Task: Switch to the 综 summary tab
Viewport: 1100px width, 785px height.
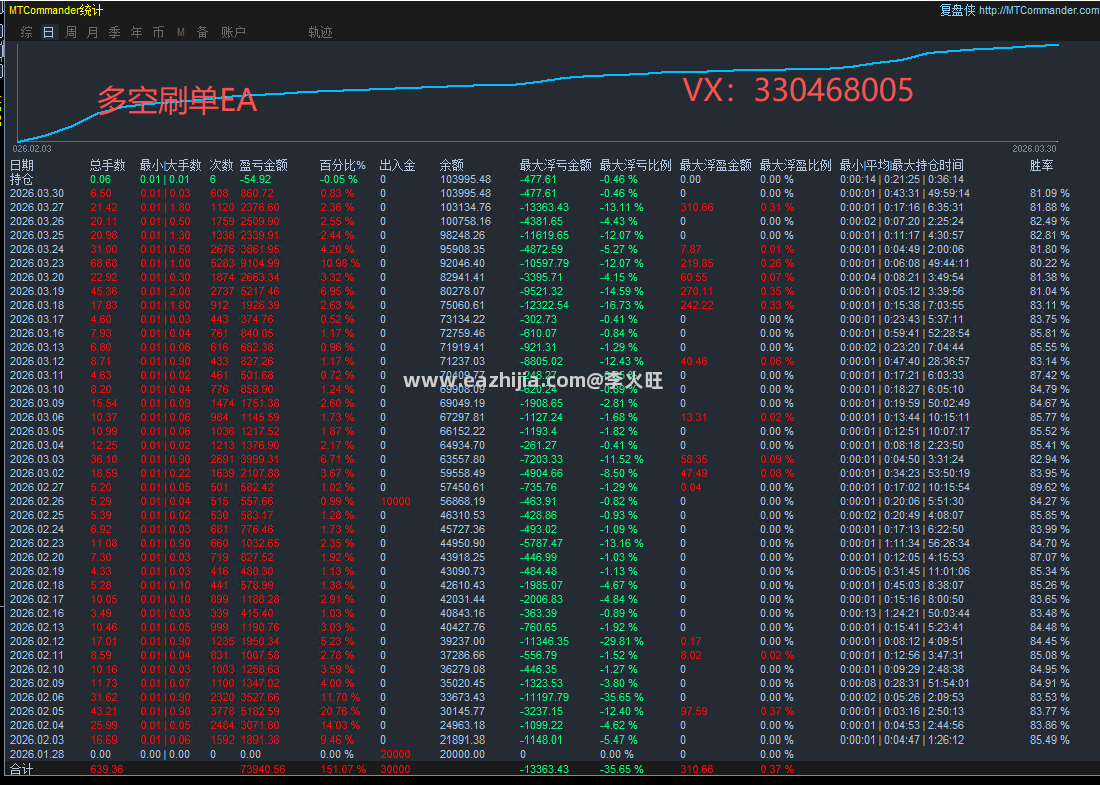Action: [x=27, y=32]
